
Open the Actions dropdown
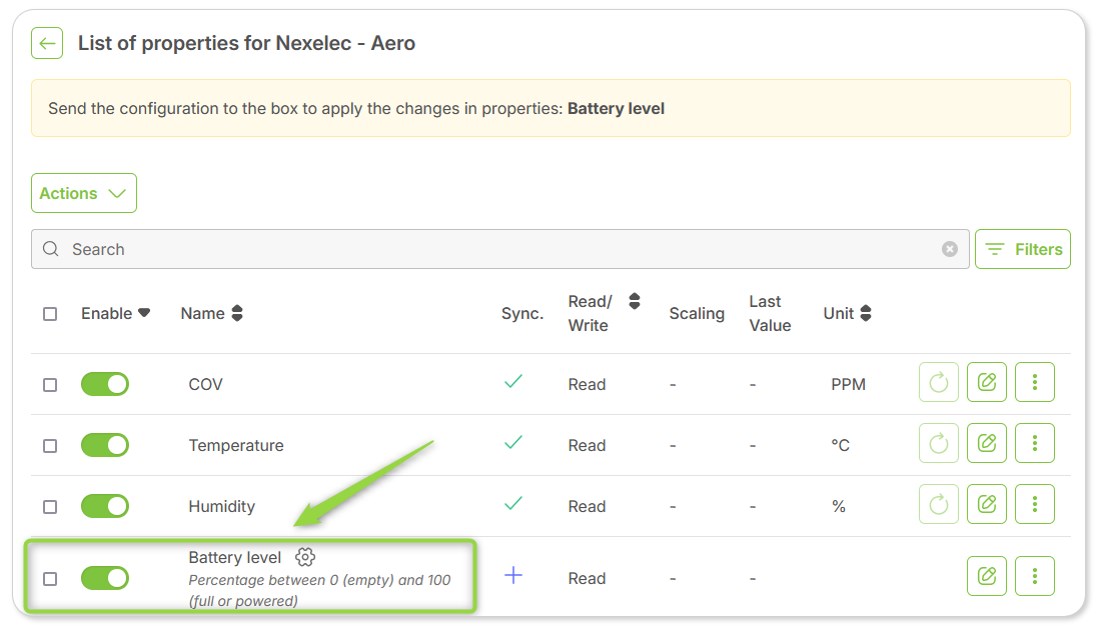click(84, 193)
